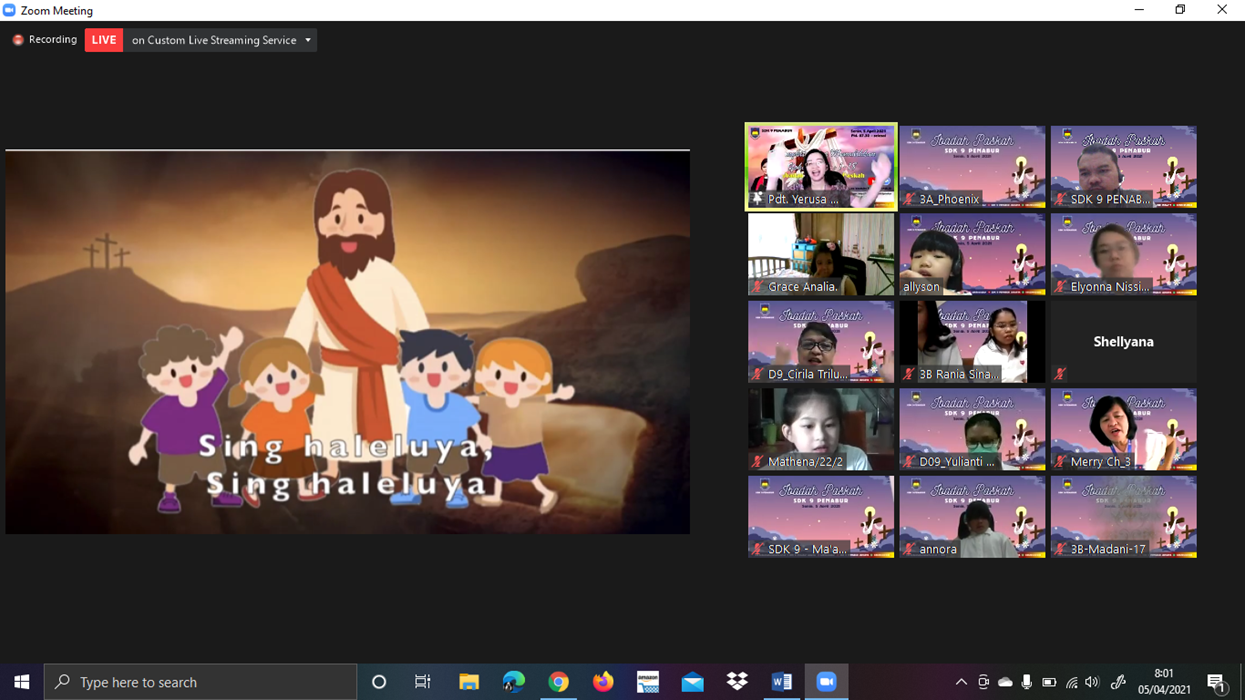The height and width of the screenshot is (700, 1245).
Task: Click the microphone tray icon
Action: tap(1027, 682)
